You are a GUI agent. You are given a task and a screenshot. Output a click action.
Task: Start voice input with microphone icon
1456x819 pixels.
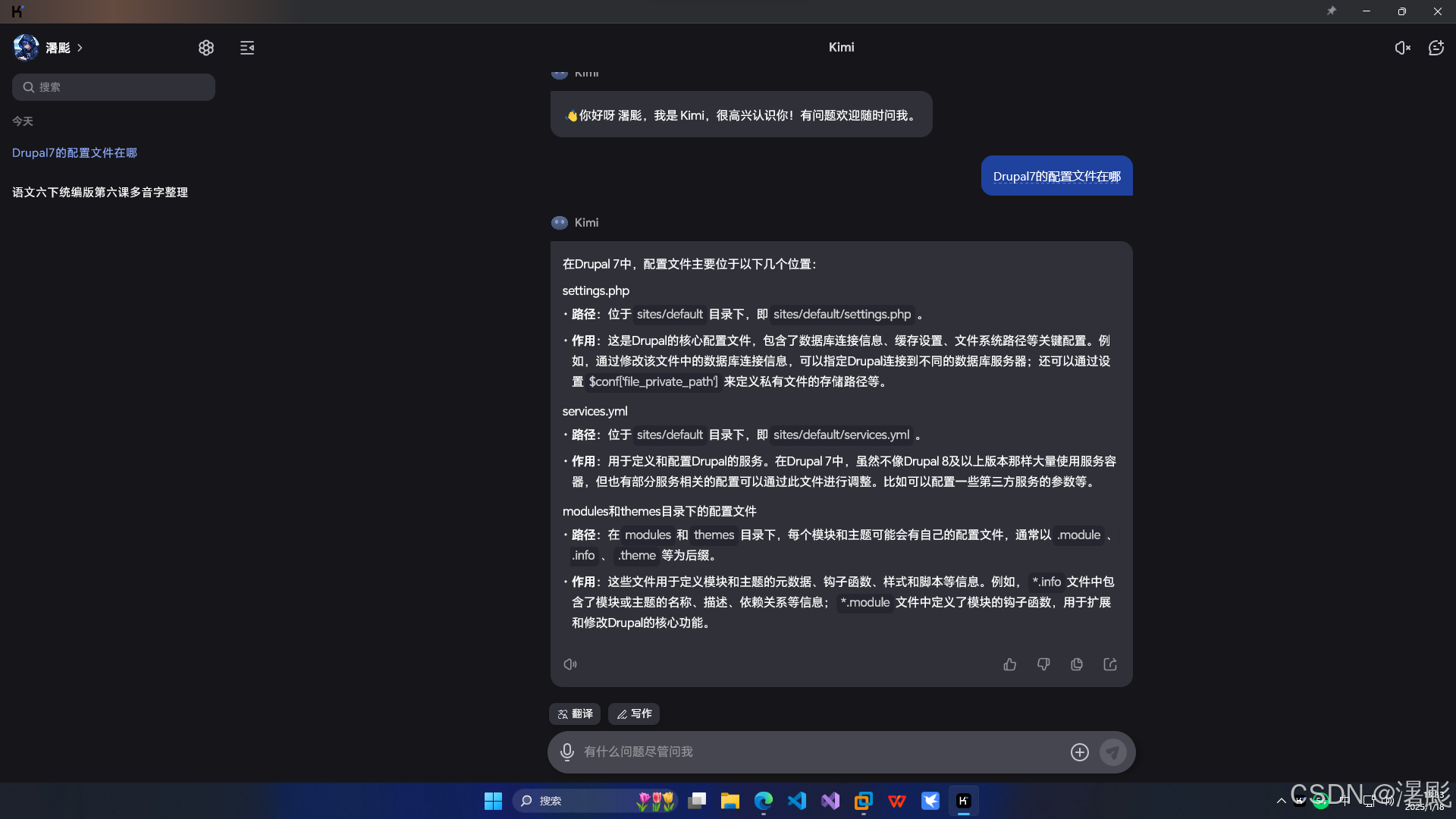point(566,752)
